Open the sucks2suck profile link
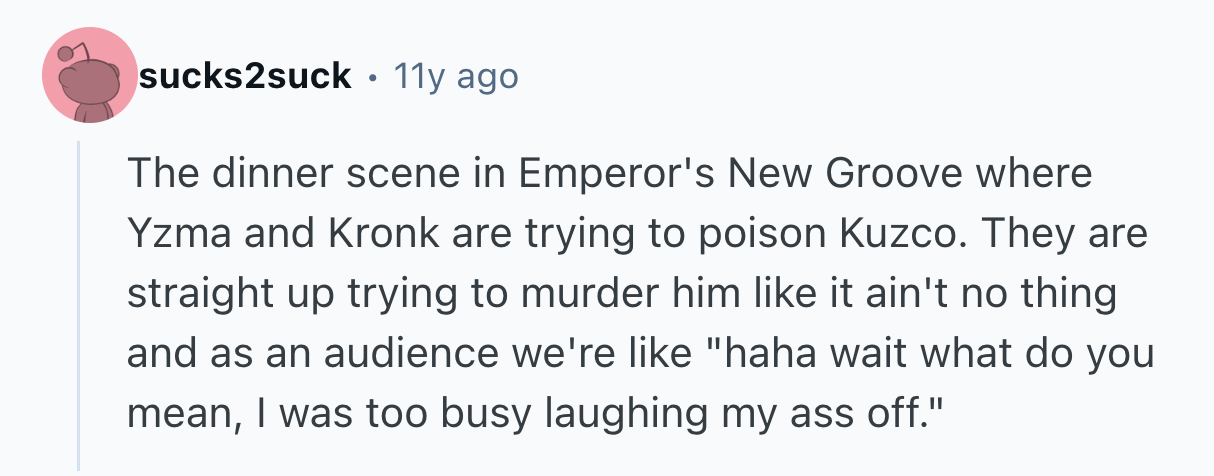1214x476 pixels. point(245,76)
